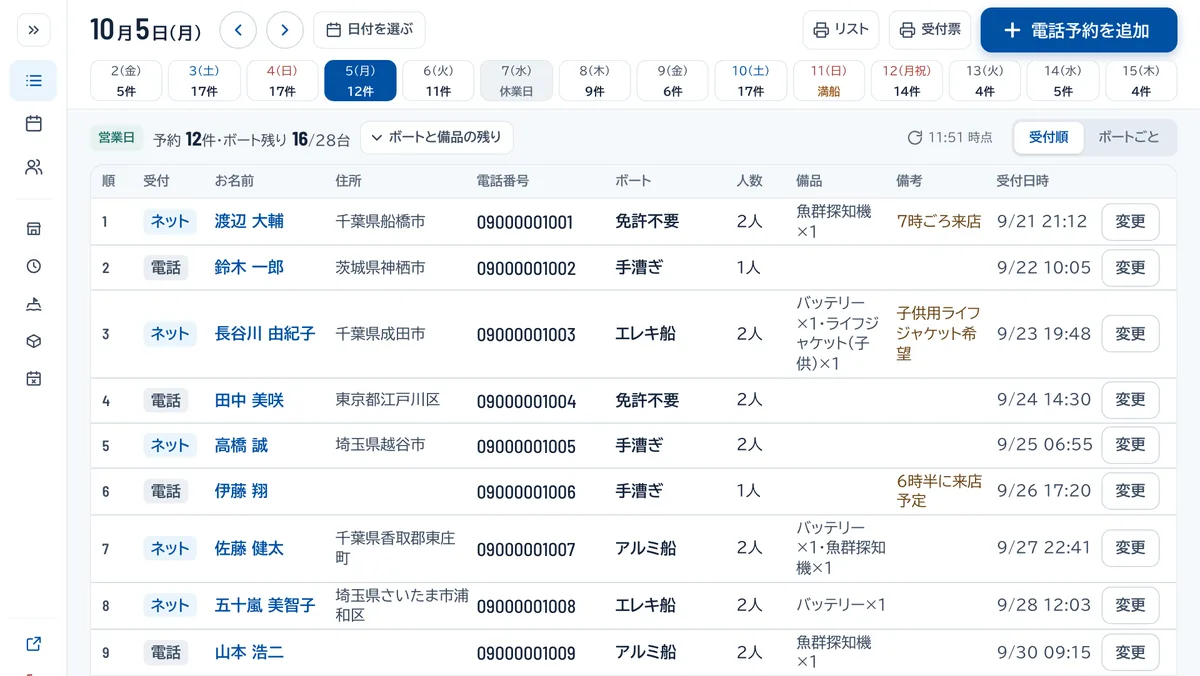Go to the previous day with the left arrow
Image resolution: width=1200 pixels, height=676 pixels.
(238, 30)
